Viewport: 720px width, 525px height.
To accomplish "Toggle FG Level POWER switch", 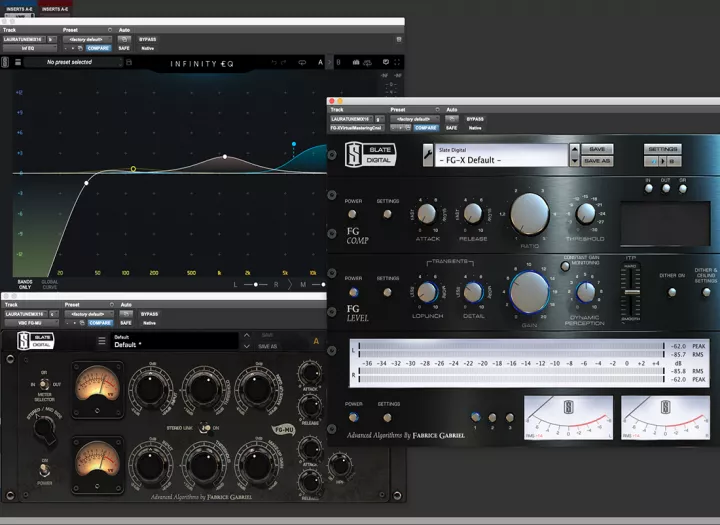I will pos(353,292).
